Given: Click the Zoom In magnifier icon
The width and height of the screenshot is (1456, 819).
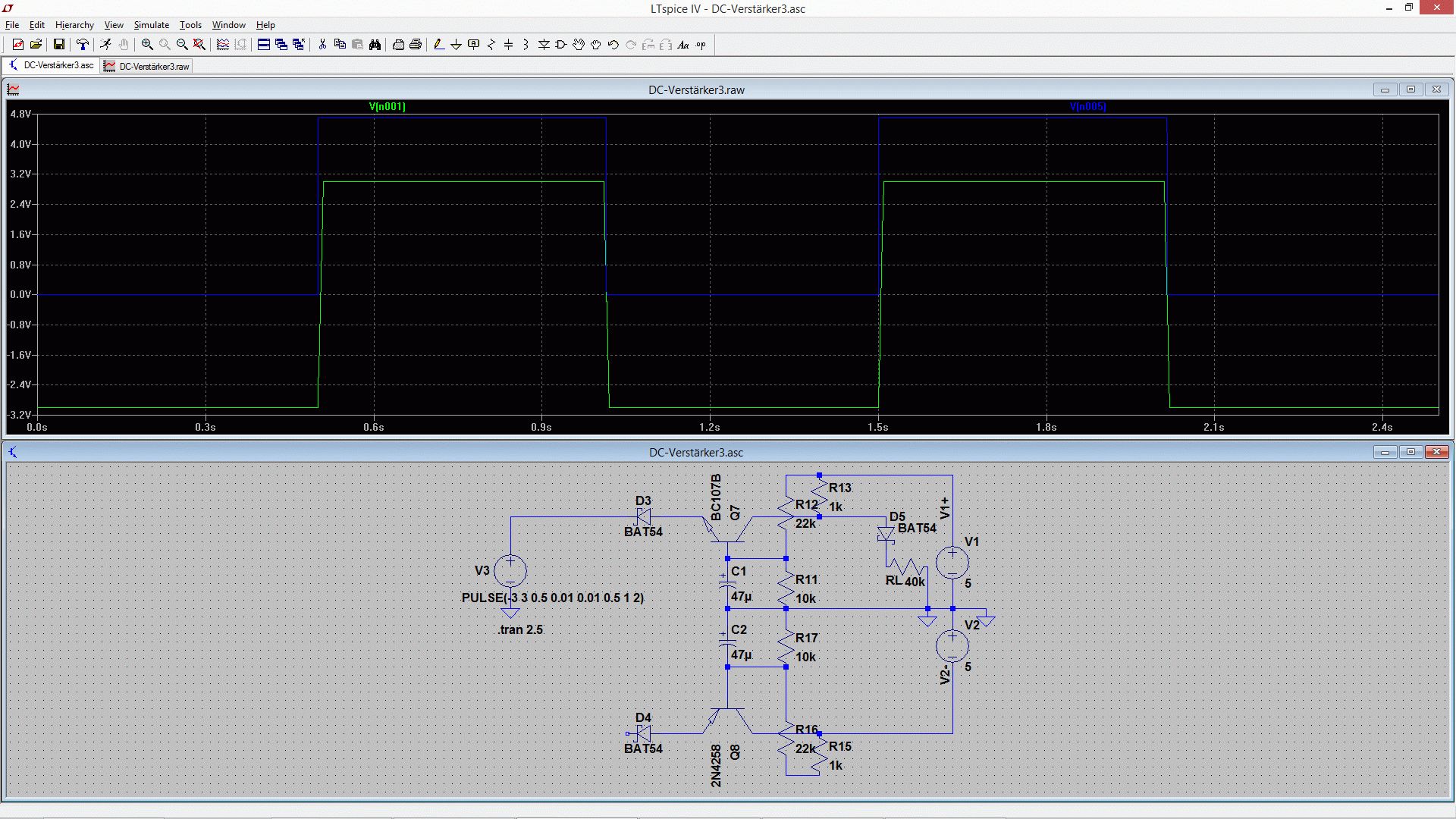Looking at the screenshot, I should click(147, 45).
